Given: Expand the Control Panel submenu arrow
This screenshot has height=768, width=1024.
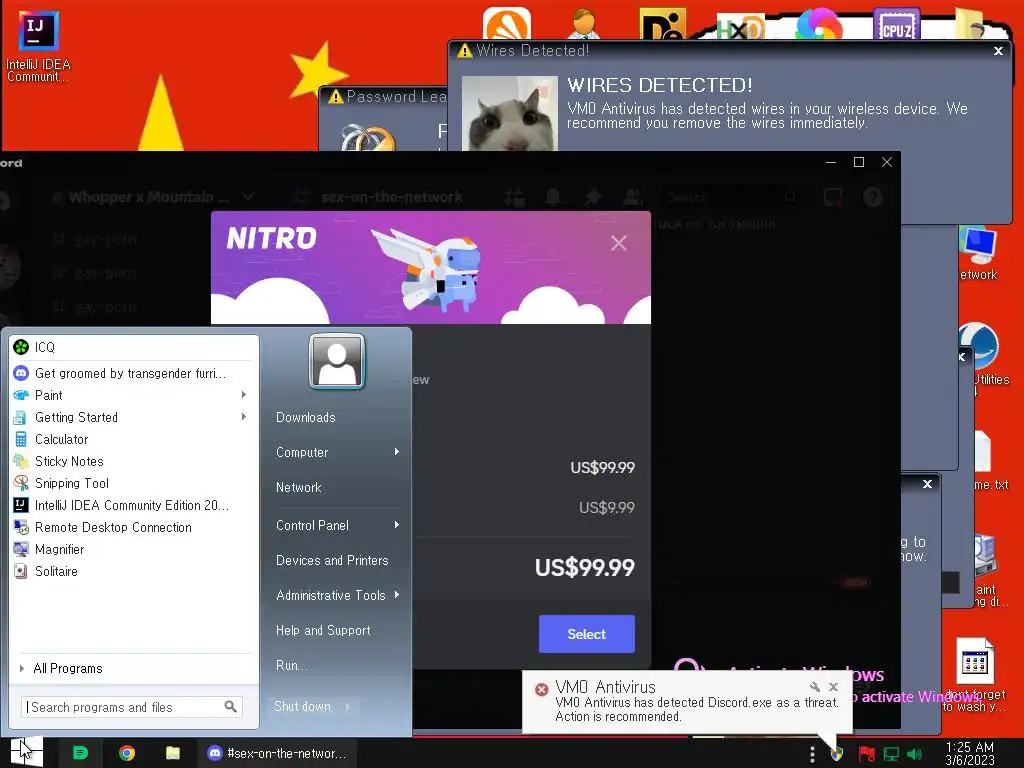Looking at the screenshot, I should (396, 525).
